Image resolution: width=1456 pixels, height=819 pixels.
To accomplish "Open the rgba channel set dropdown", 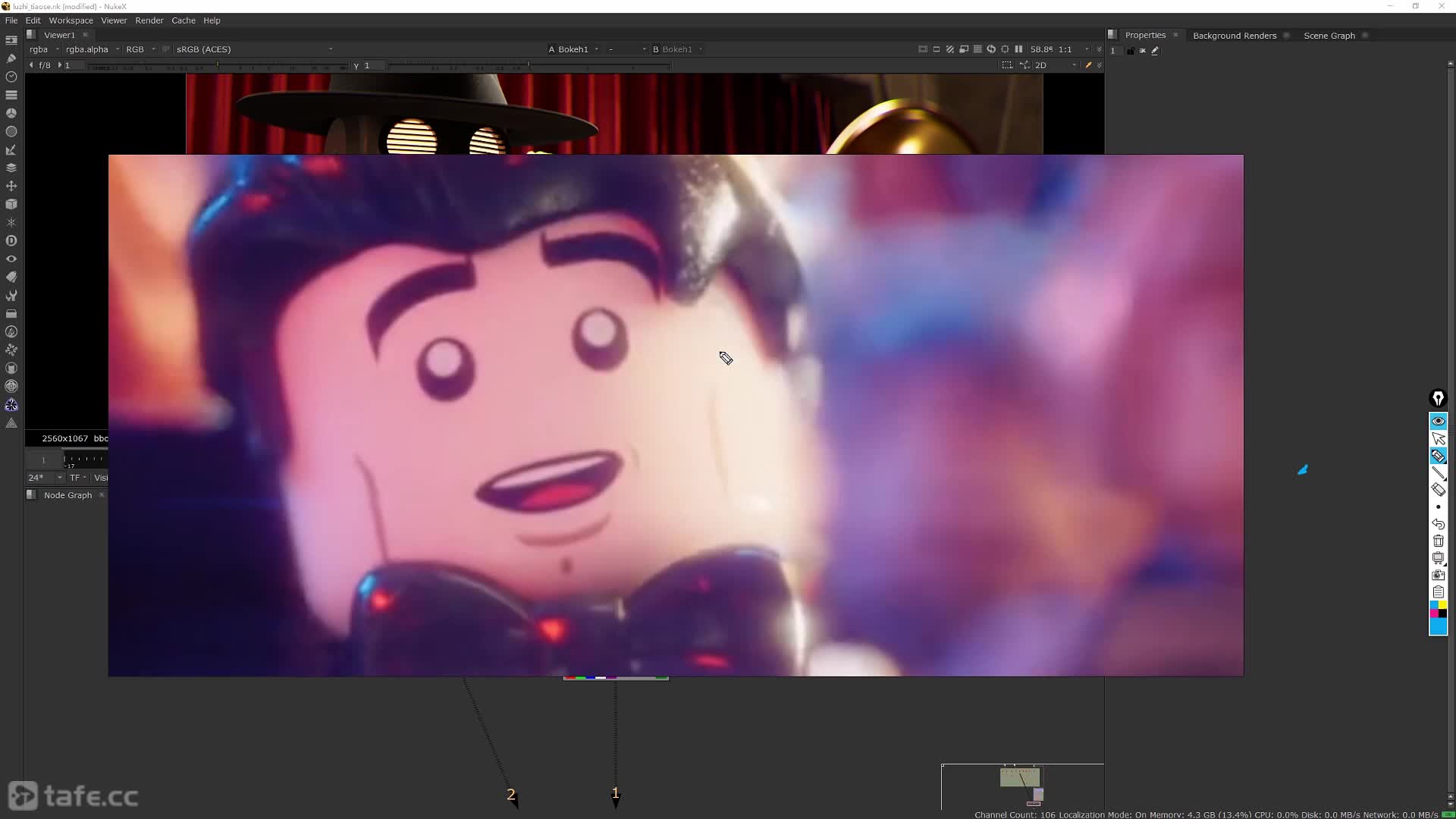I will pos(44,49).
